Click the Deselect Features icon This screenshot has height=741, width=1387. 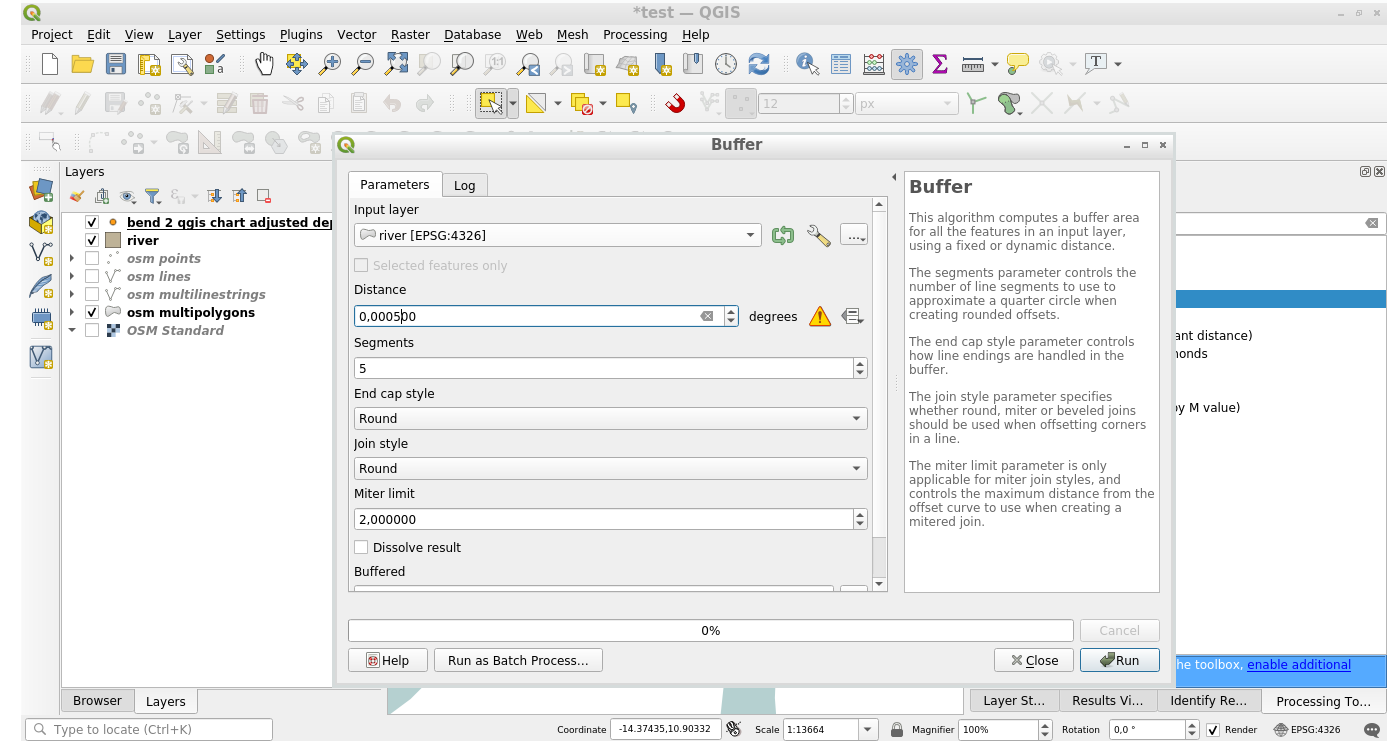(582, 103)
